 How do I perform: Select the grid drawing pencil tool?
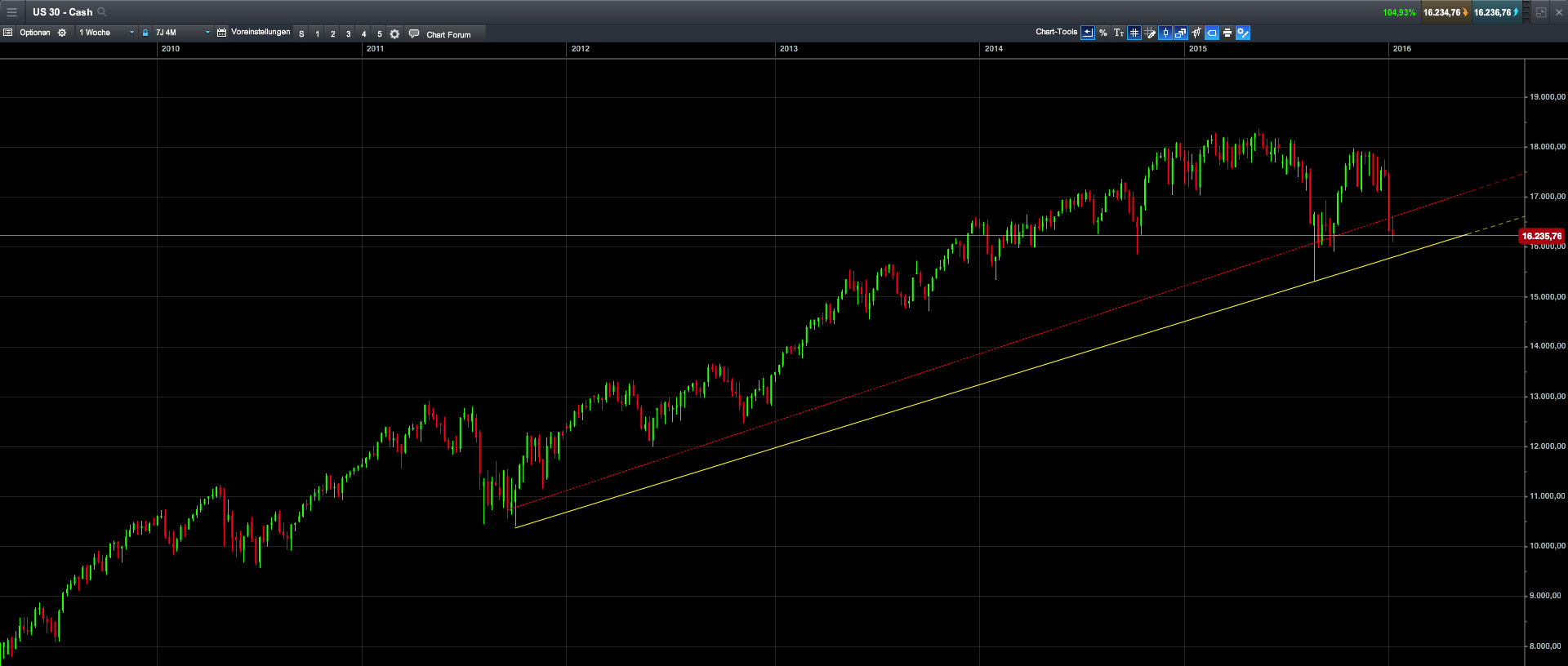[x=1150, y=33]
